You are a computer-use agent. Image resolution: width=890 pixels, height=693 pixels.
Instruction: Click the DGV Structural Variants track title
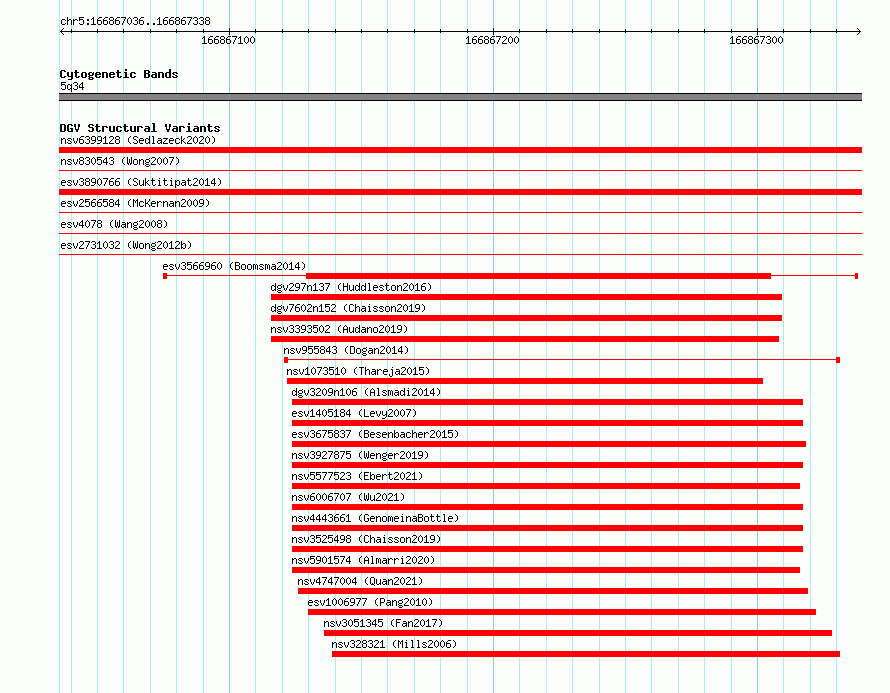click(x=140, y=128)
